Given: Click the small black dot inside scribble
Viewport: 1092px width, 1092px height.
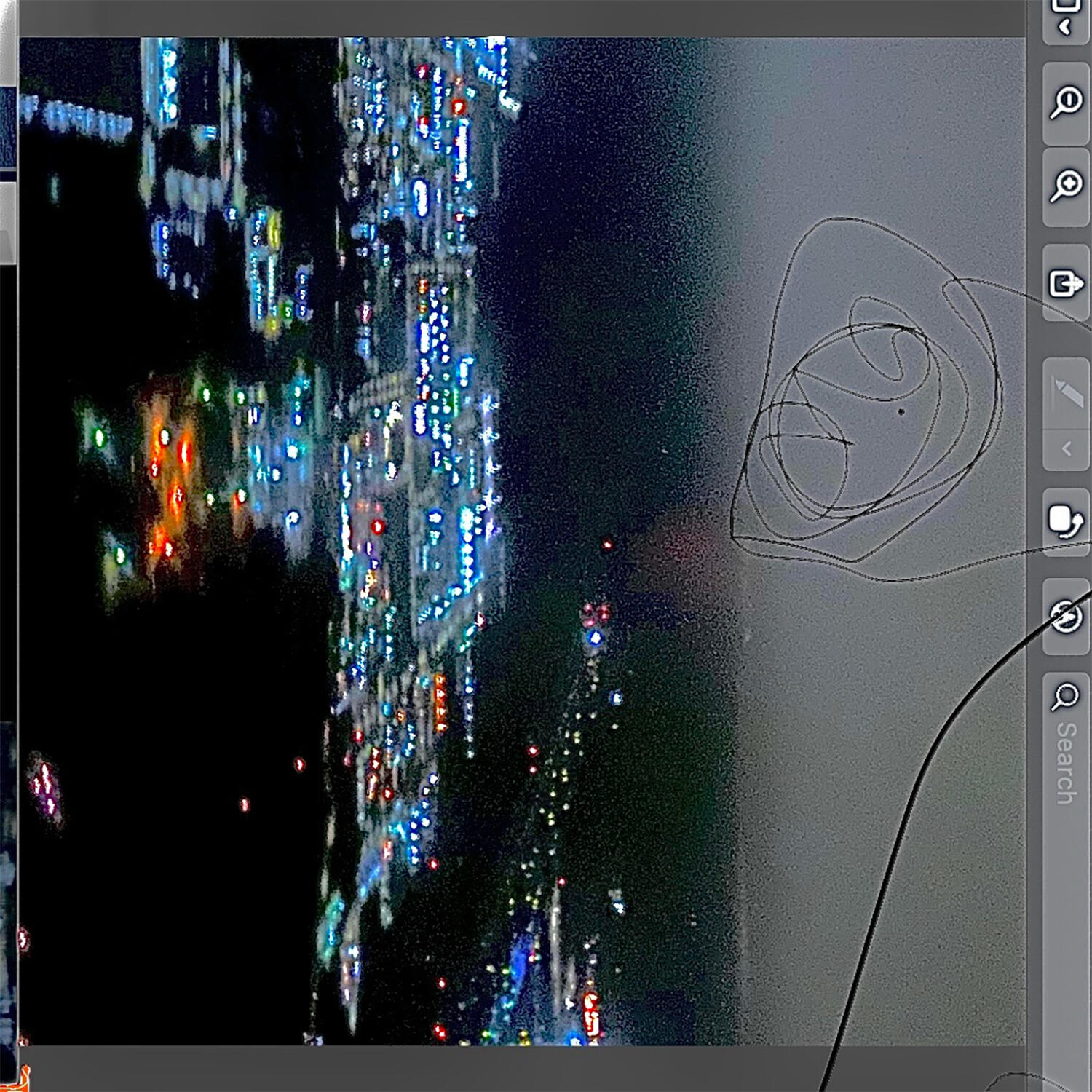Looking at the screenshot, I should click(901, 412).
